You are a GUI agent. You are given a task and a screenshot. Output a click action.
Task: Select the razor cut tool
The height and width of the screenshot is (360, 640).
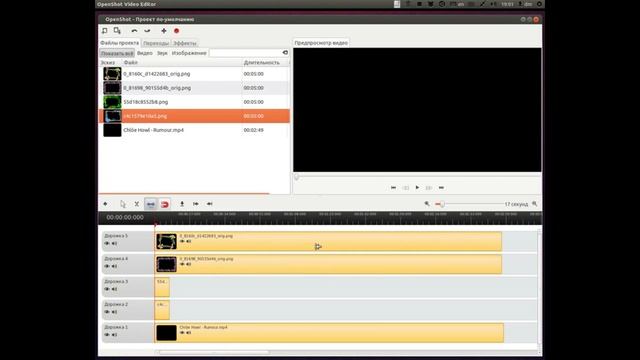tap(137, 204)
